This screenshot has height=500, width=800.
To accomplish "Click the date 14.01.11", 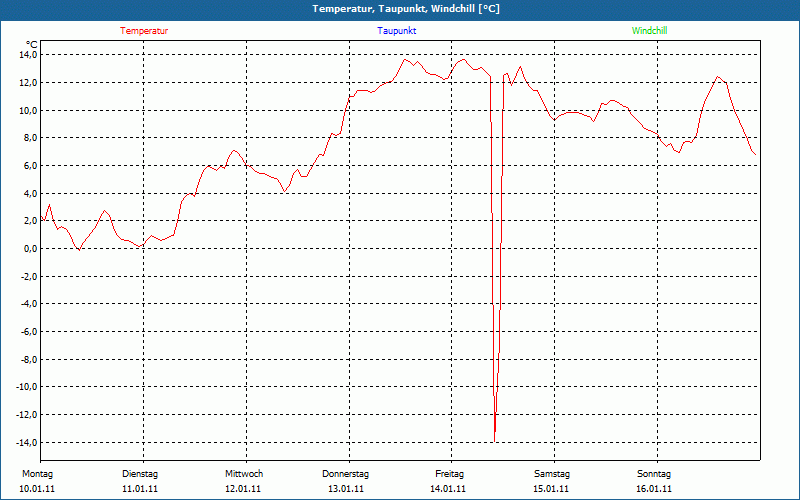I will point(448,489).
